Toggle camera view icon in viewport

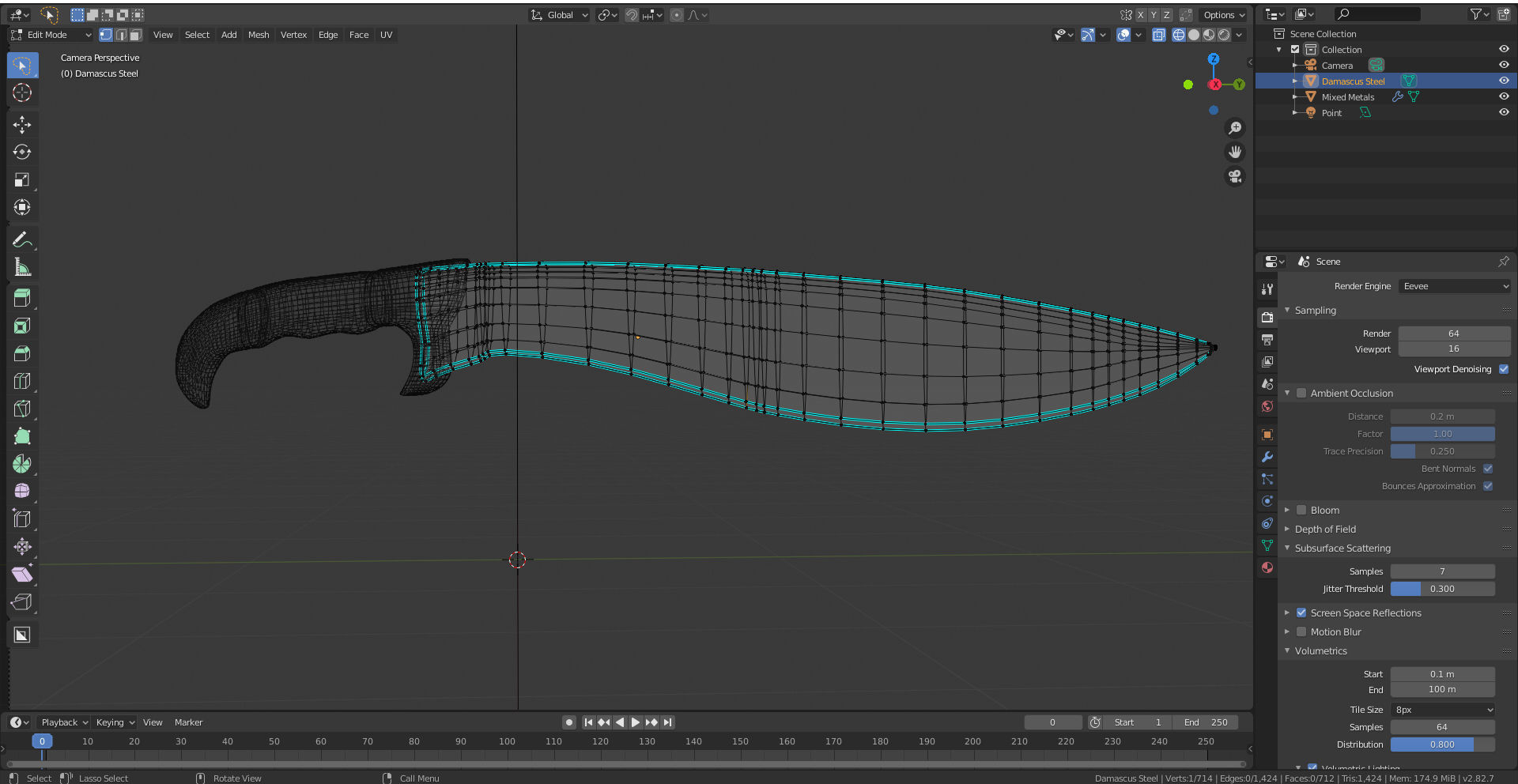click(x=1234, y=176)
